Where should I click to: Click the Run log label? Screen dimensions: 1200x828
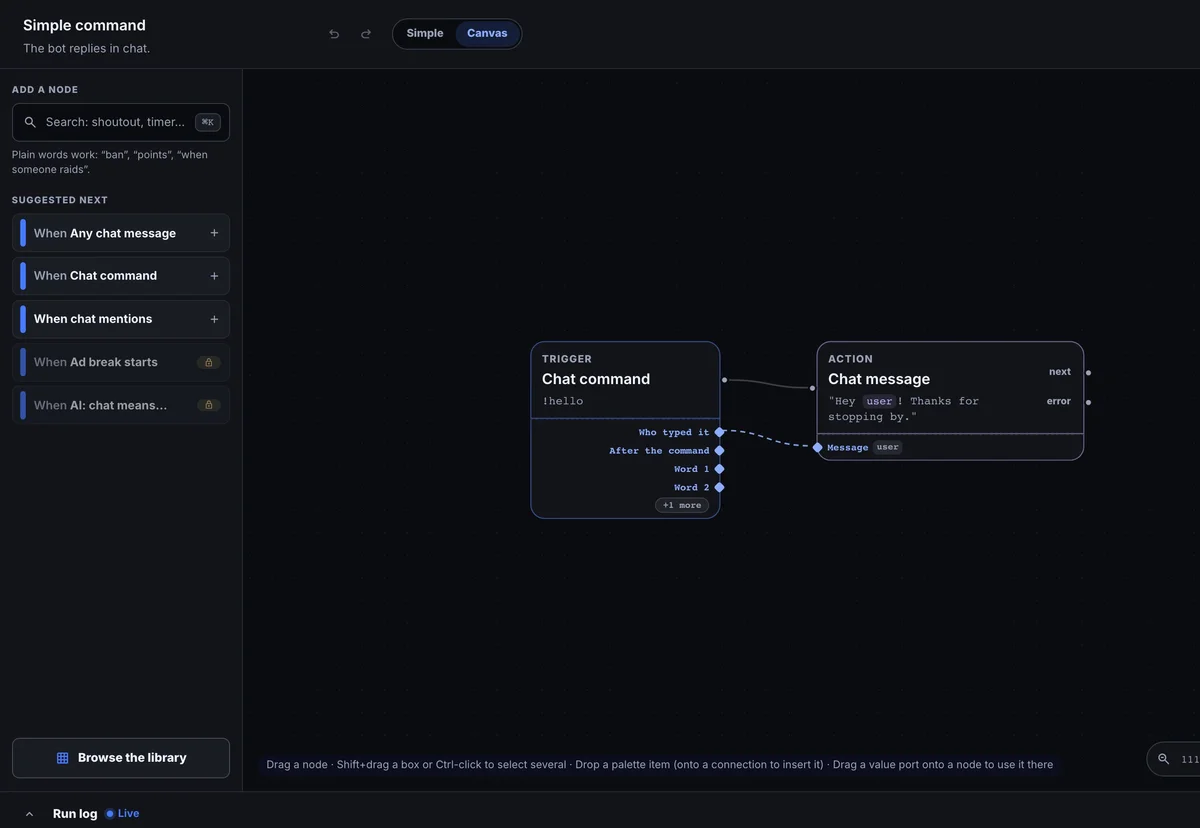click(x=75, y=814)
